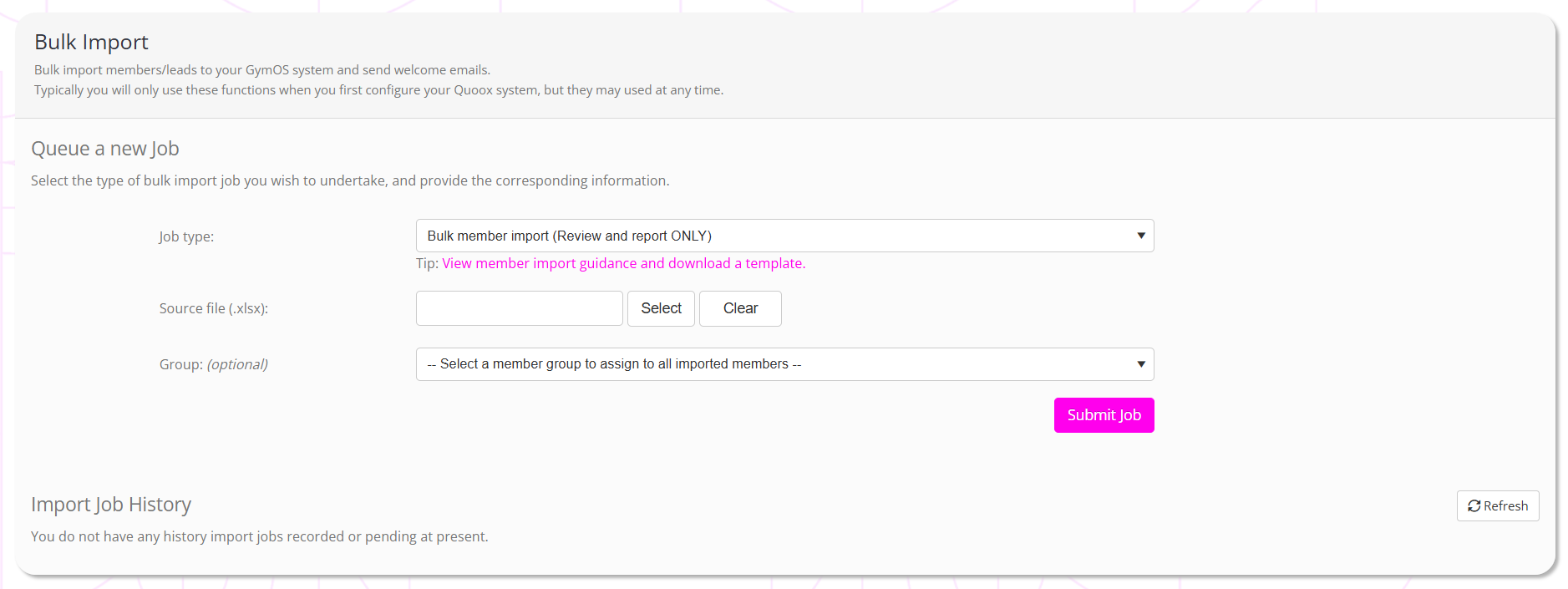This screenshot has height=589, width=1568.
Task: Click the empty import history message
Action: point(259,536)
